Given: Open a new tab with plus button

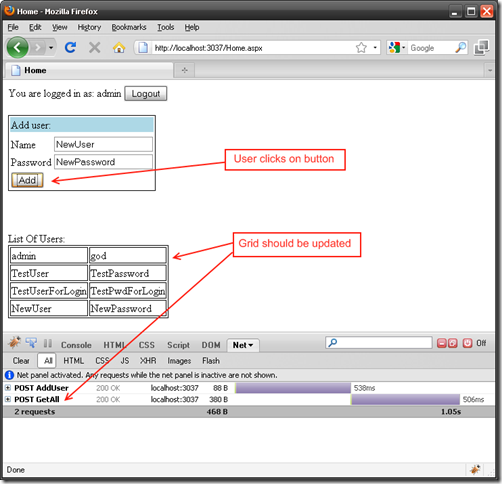Looking at the screenshot, I should coord(184,70).
